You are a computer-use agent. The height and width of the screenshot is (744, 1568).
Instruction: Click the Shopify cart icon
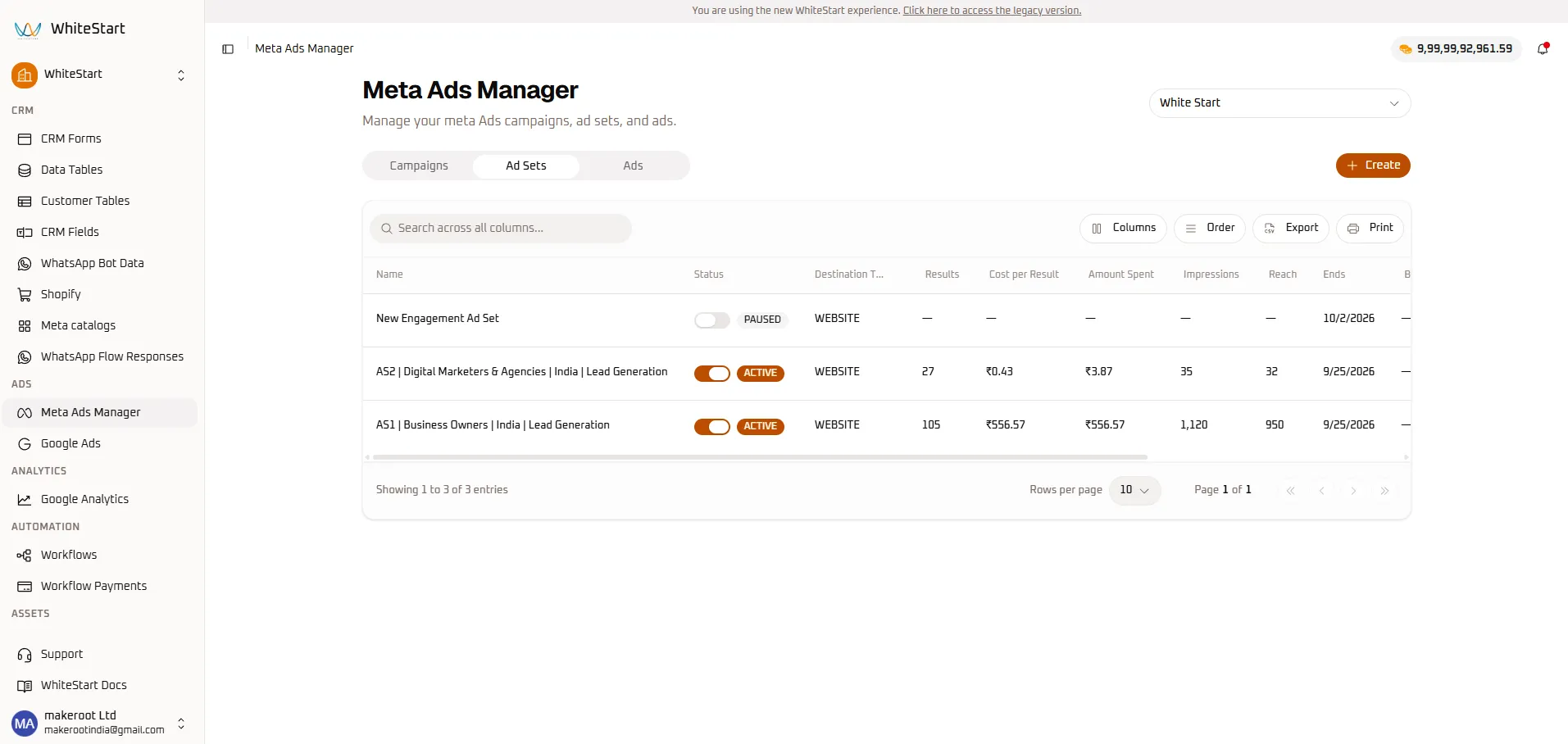[x=25, y=295]
